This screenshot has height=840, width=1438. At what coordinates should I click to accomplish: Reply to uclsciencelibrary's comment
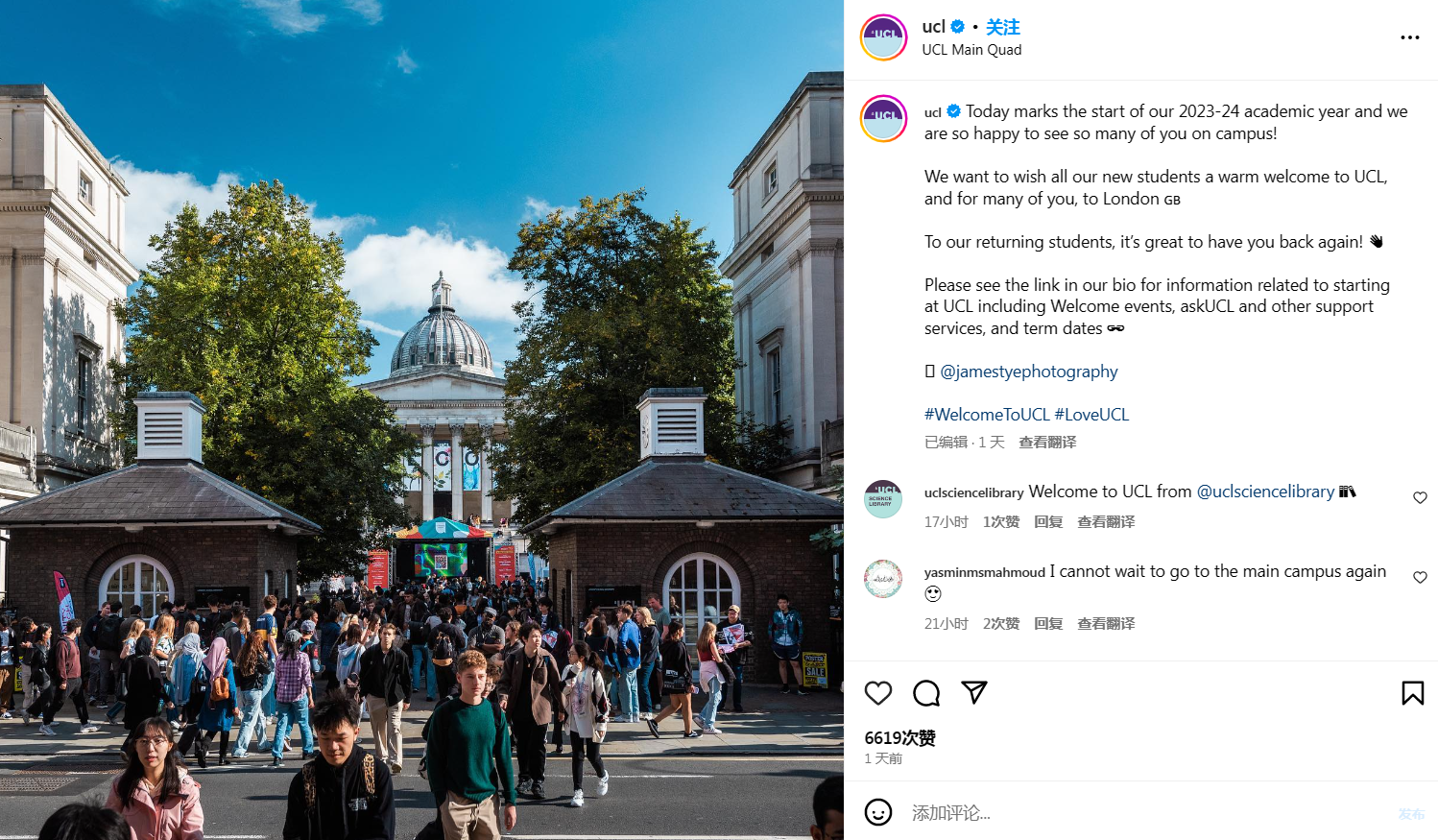click(1048, 522)
